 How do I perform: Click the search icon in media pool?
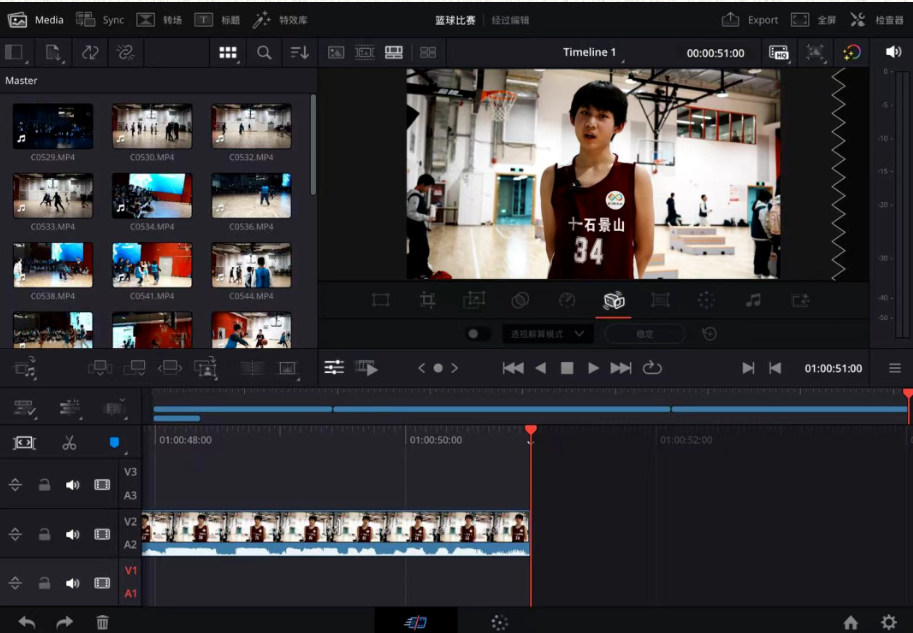pos(264,53)
